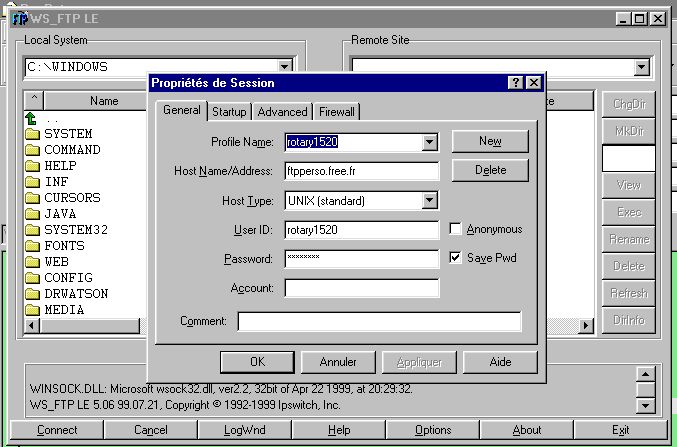Click the Appliquer button
Image resolution: width=677 pixels, height=447 pixels.
coord(419,362)
